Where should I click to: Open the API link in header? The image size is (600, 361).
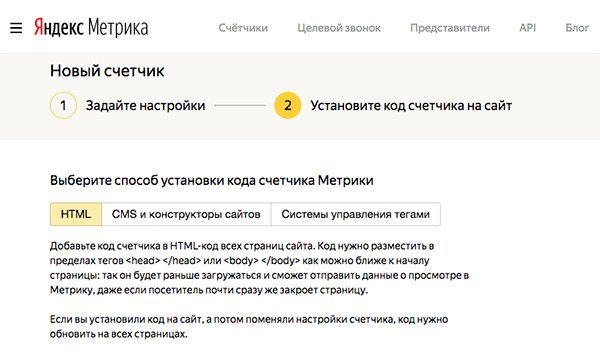(x=527, y=28)
